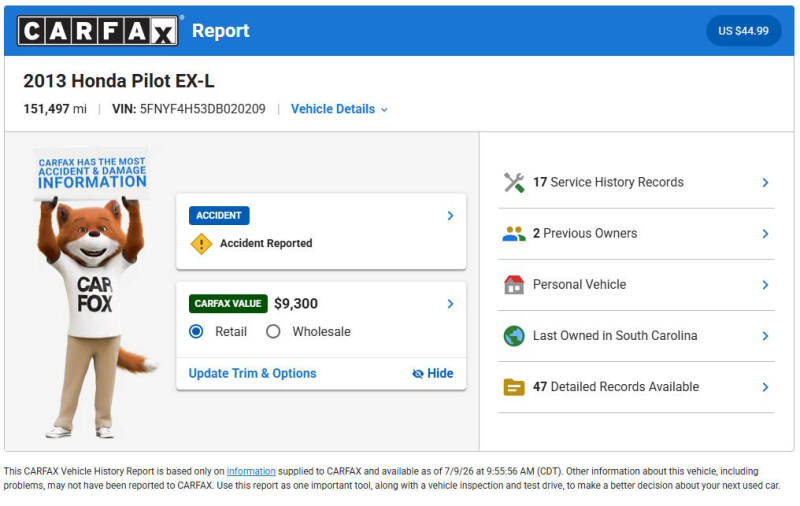This screenshot has width=800, height=506.
Task: Click the wrench Service History icon
Action: pos(514,183)
